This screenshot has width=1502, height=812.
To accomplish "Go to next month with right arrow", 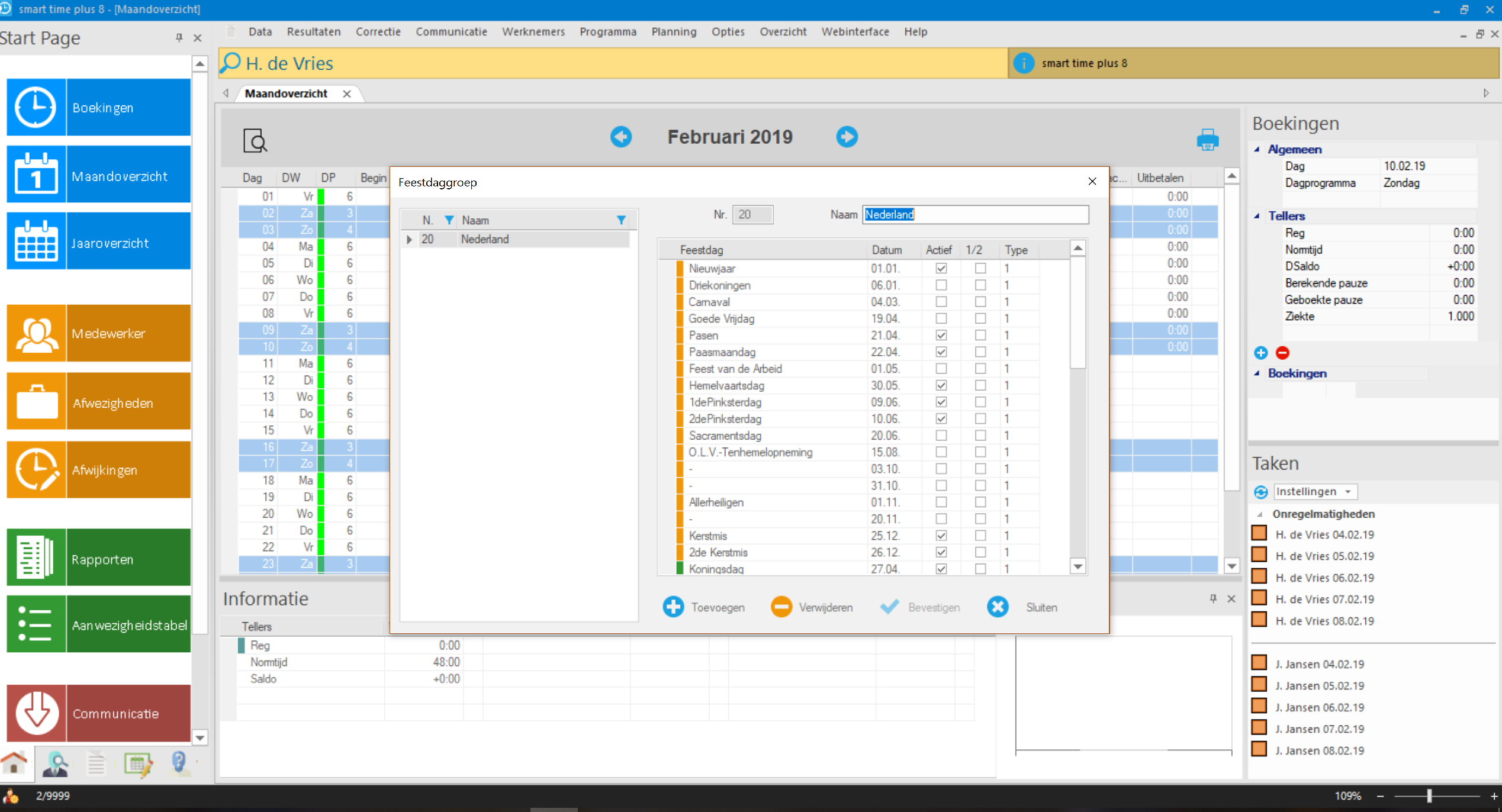I will click(847, 137).
